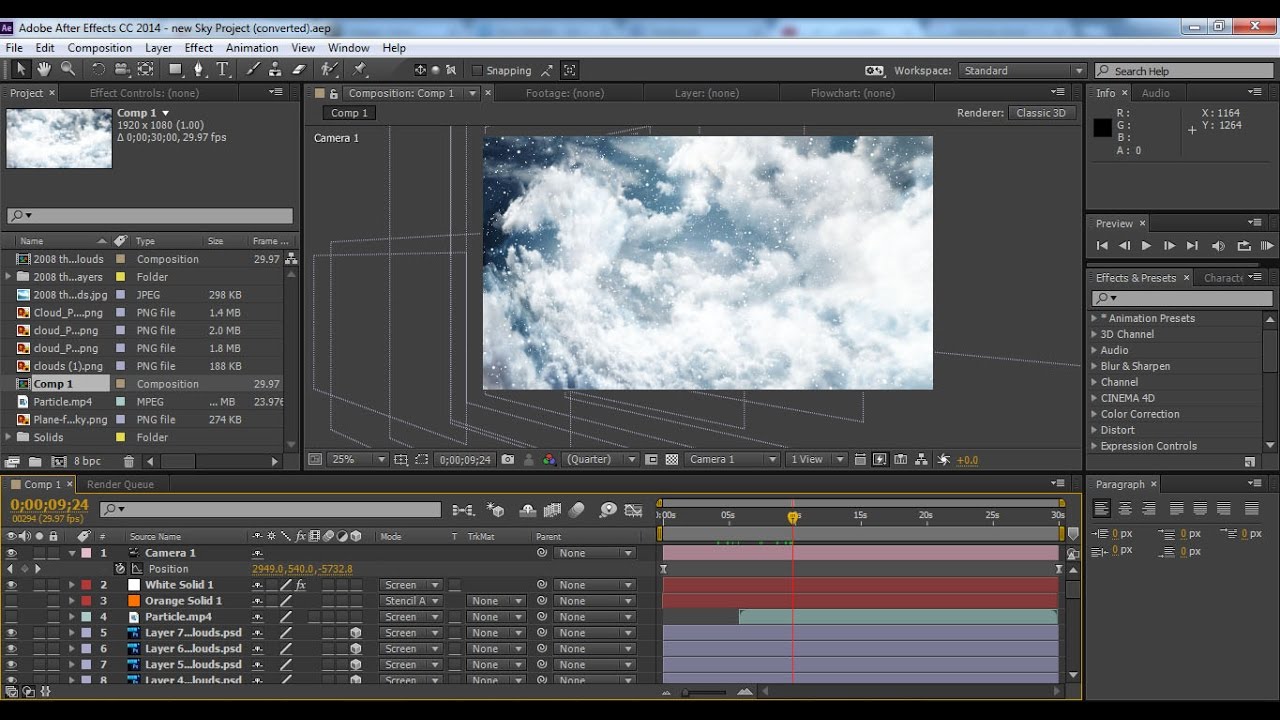Open grid and guide options
1280x720 pixels.
(401, 460)
